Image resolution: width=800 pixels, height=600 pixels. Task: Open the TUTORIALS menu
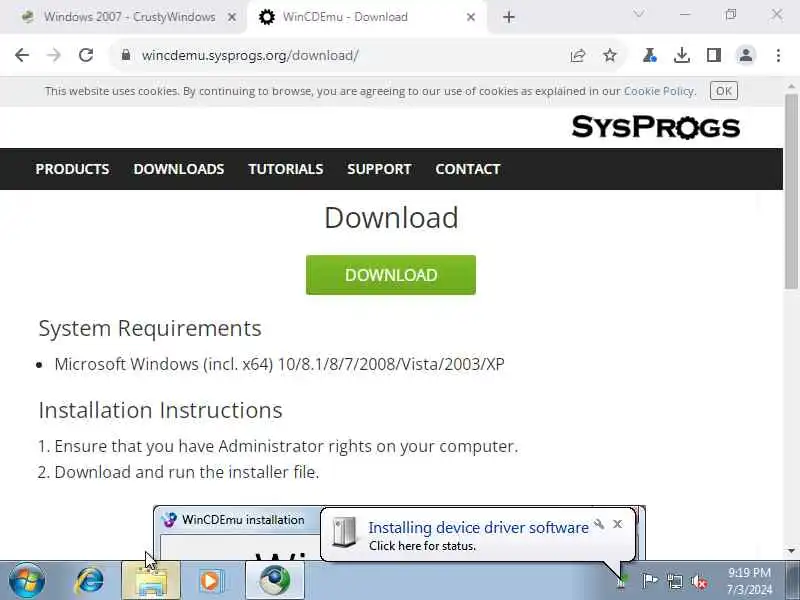tap(286, 169)
